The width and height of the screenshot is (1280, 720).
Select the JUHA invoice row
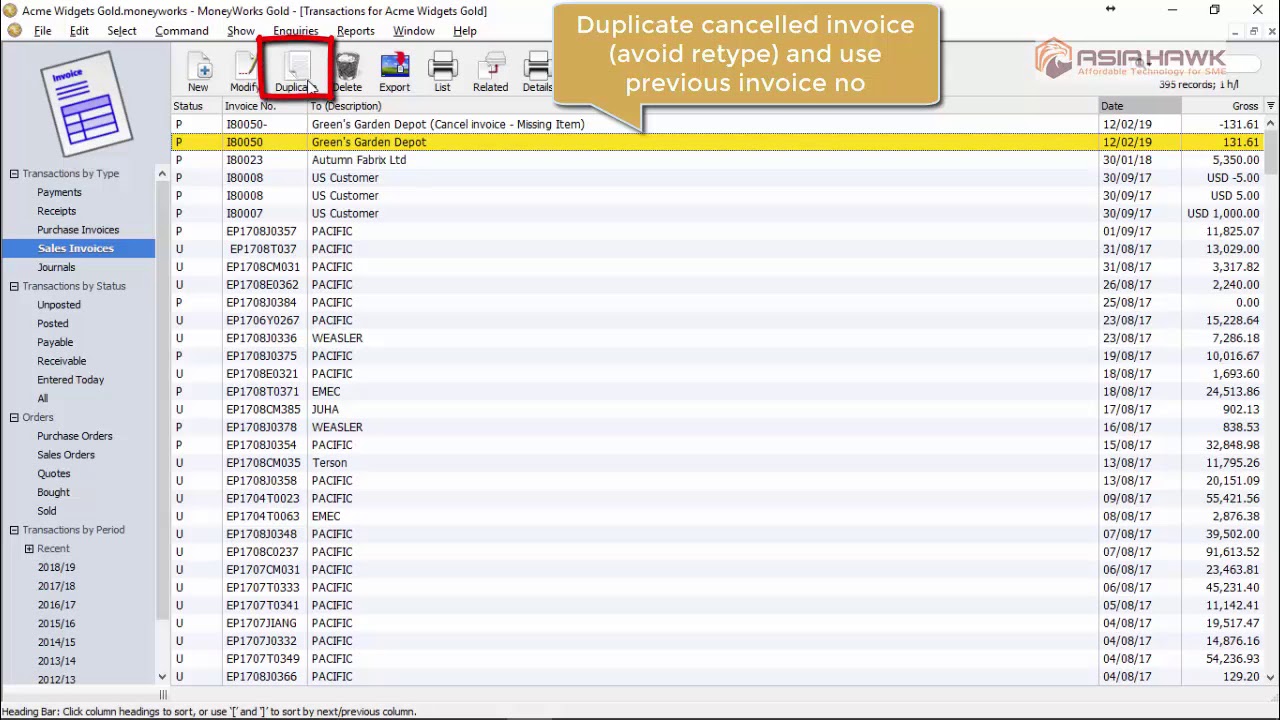coord(716,409)
